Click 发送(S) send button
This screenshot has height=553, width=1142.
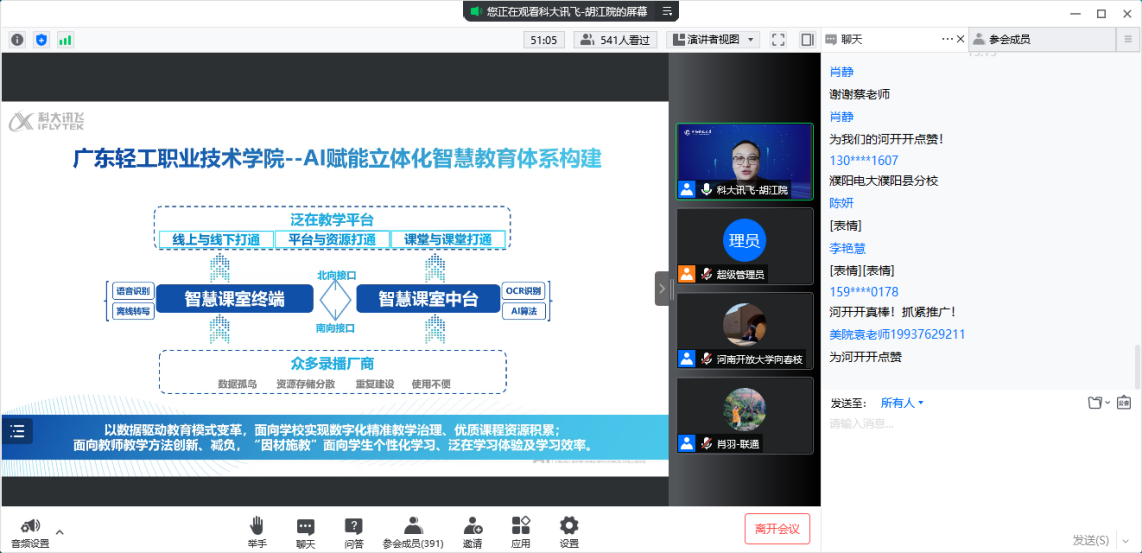coord(1091,540)
